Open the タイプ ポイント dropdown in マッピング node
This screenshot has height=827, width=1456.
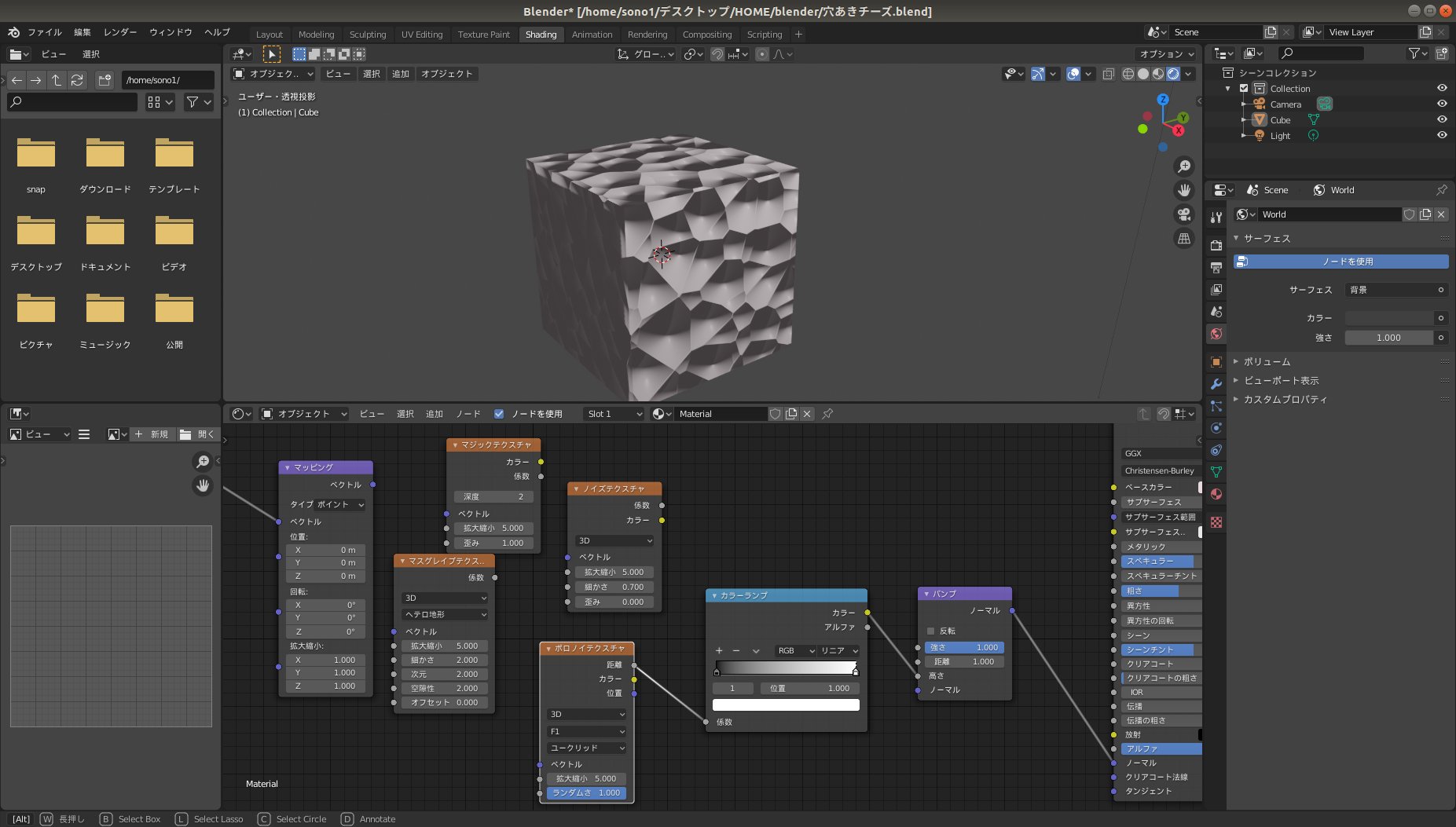click(x=340, y=504)
